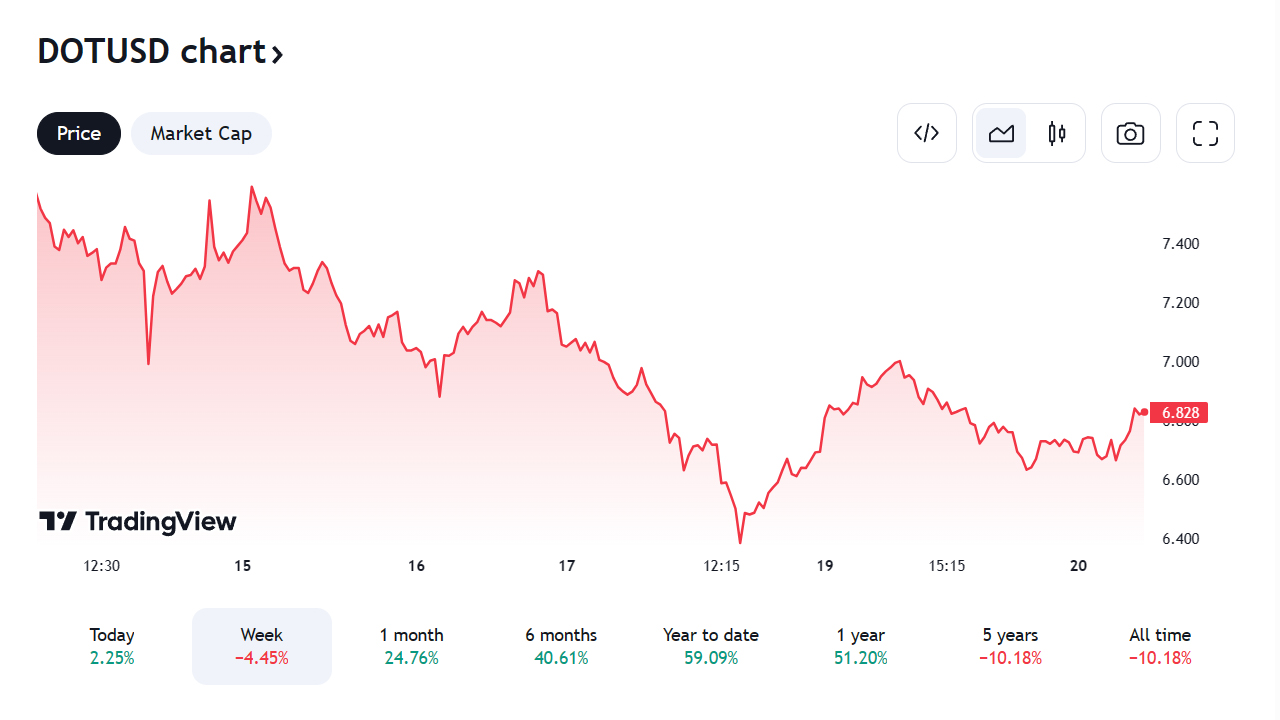Open the embed code icon
This screenshot has height=720, width=1280.
tap(927, 133)
